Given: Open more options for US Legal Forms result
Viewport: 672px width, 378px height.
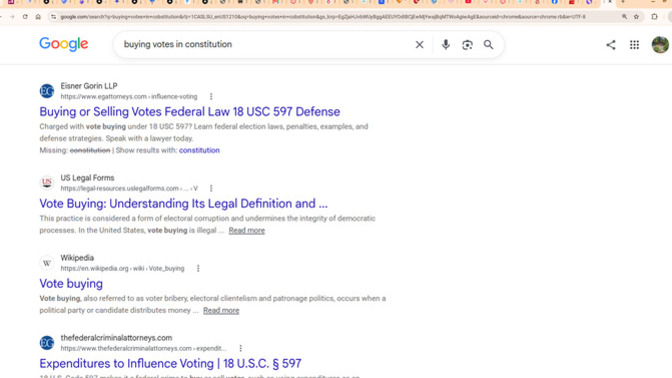Looking at the screenshot, I should coord(211,188).
